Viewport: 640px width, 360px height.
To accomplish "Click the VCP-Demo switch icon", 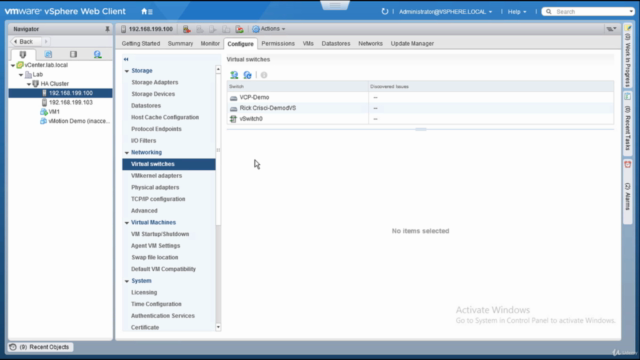I will click(x=233, y=98).
